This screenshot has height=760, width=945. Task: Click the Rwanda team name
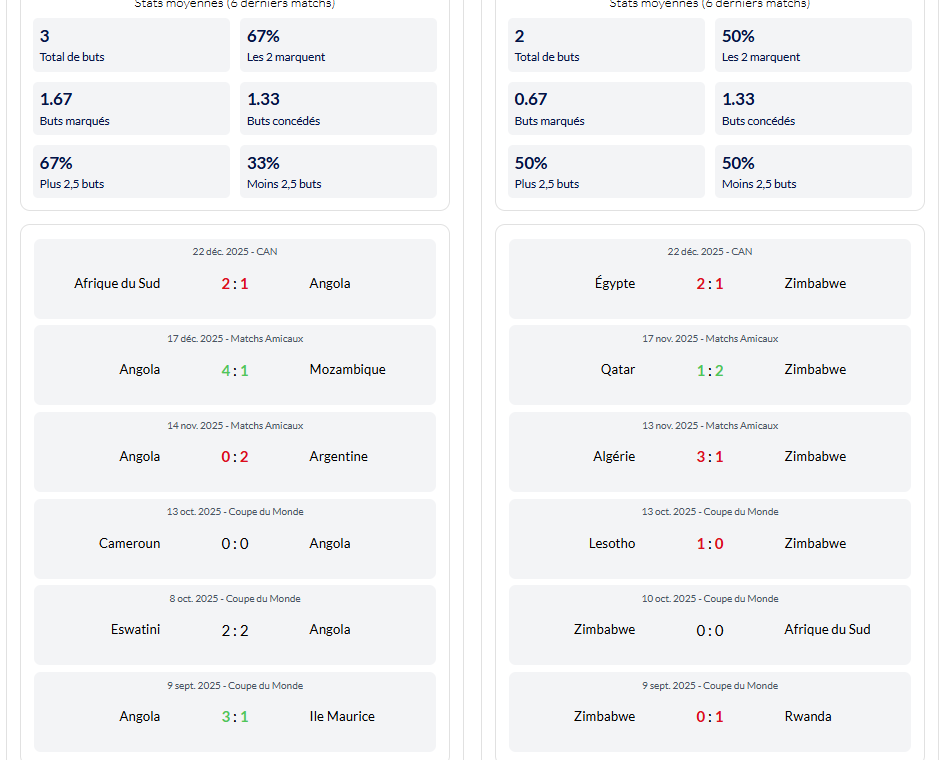tap(807, 717)
